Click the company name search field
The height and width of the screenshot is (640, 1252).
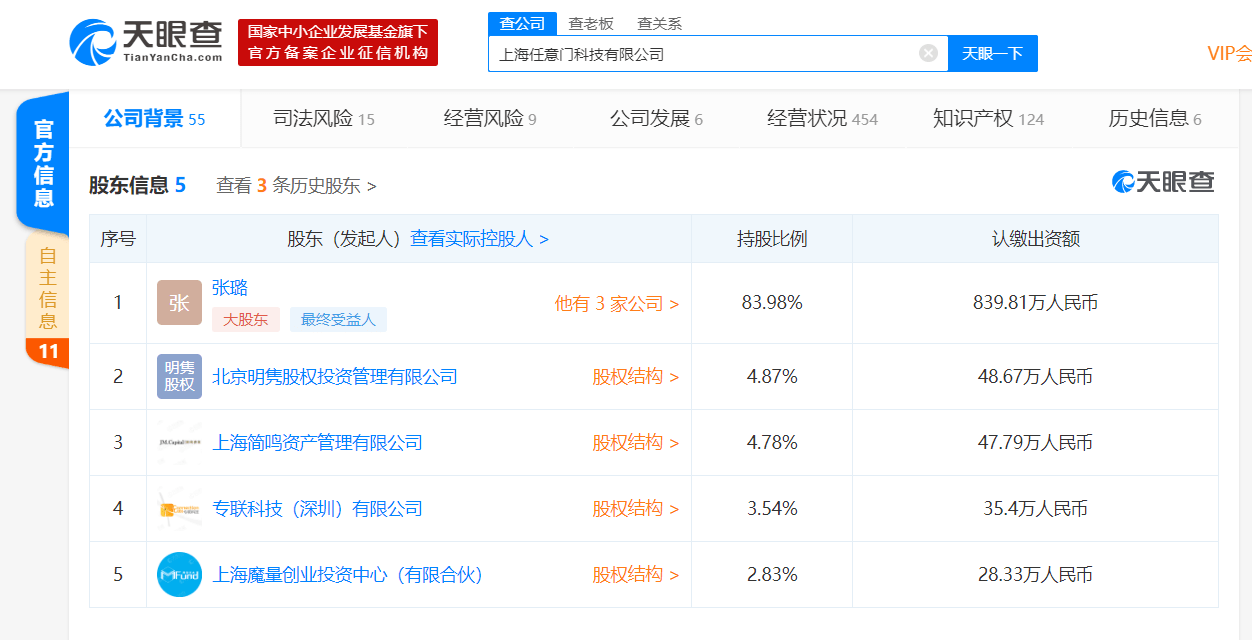point(700,54)
